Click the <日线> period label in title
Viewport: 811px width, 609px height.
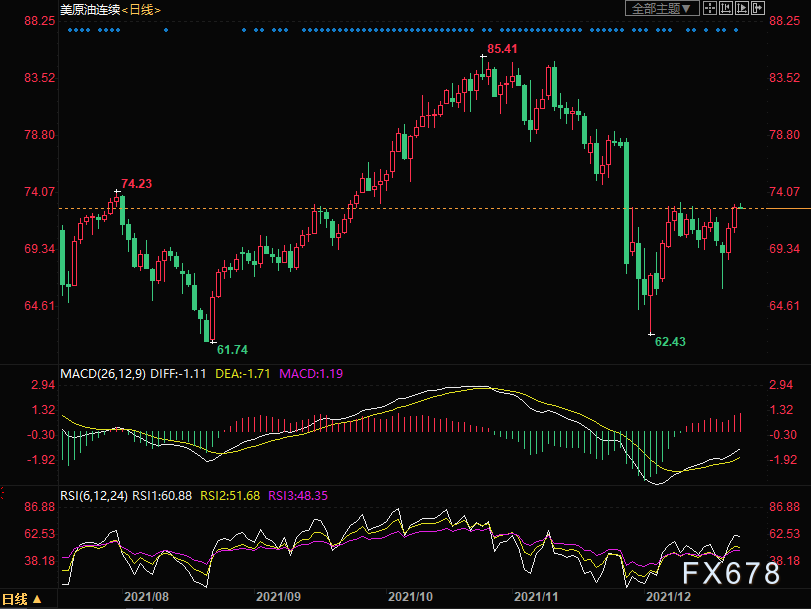141,10
